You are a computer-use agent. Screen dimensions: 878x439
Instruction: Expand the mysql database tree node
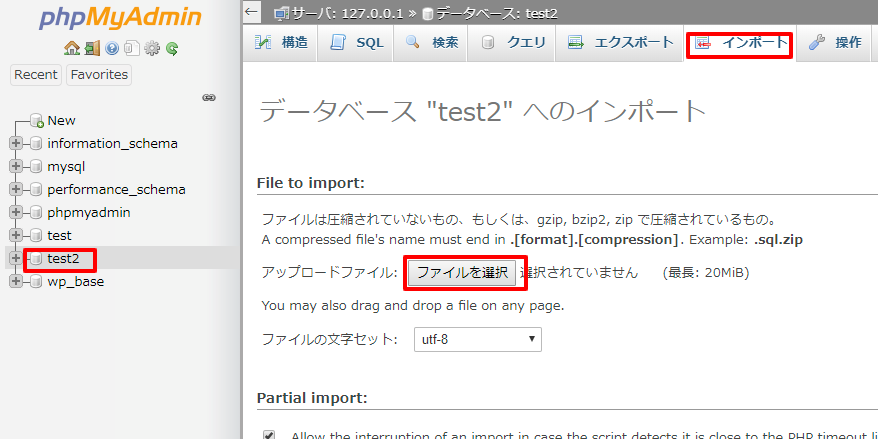click(x=16, y=166)
